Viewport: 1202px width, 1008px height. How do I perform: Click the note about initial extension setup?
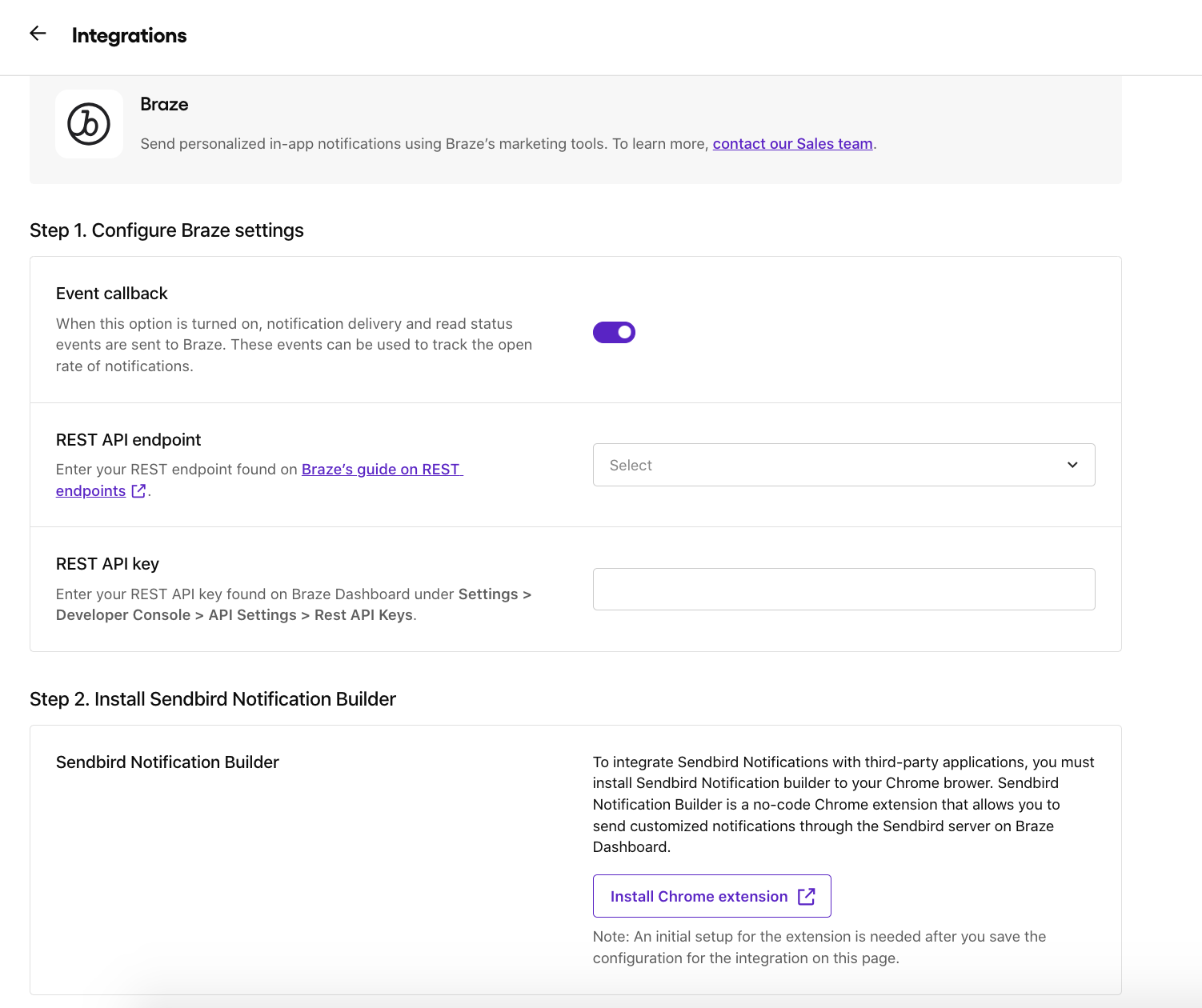[819, 947]
